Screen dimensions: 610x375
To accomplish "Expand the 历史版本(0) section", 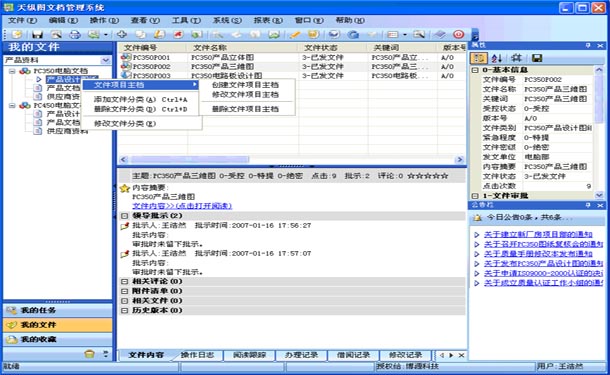I will tap(124, 311).
